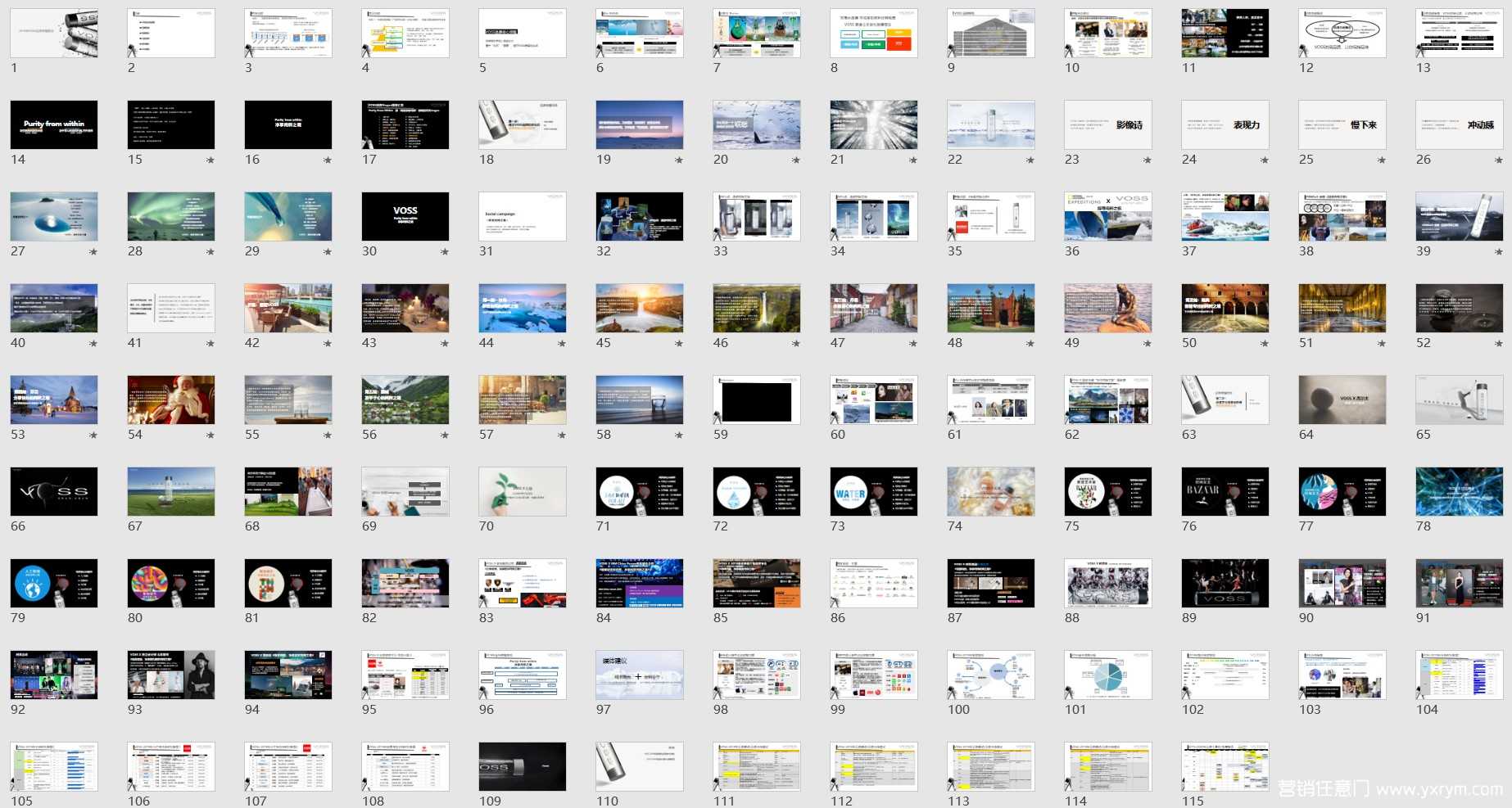1512x808 pixels.
Task: Click the star icon under slide 52
Action: [1499, 344]
